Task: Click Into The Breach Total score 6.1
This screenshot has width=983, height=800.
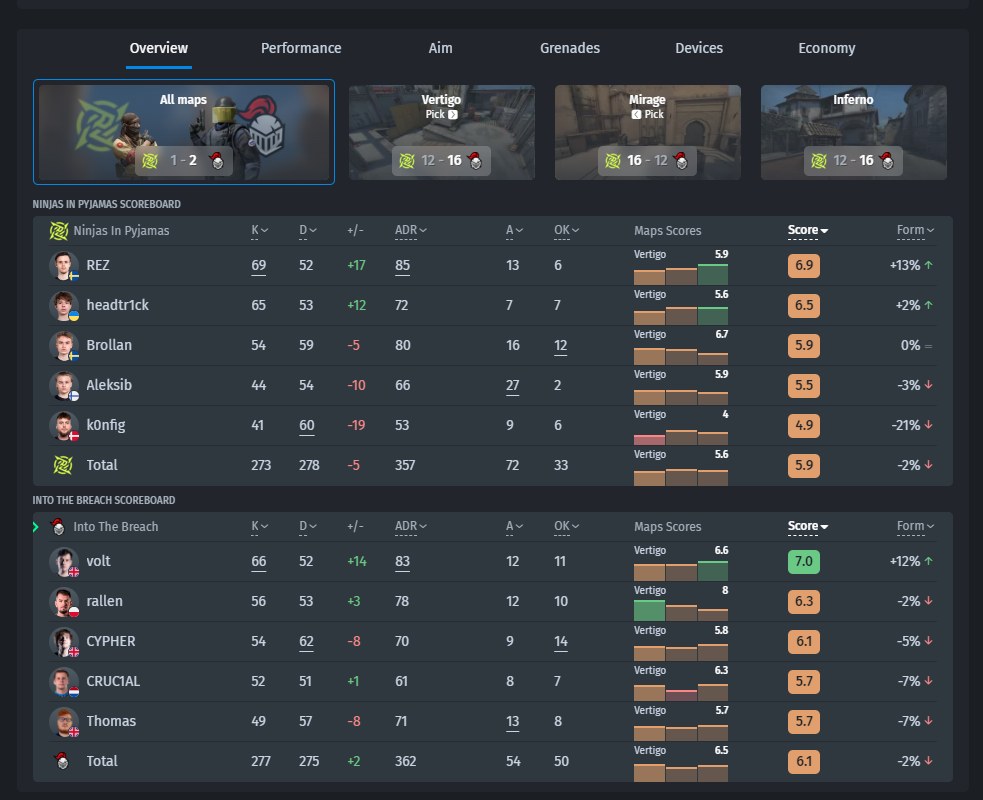Action: 804,762
